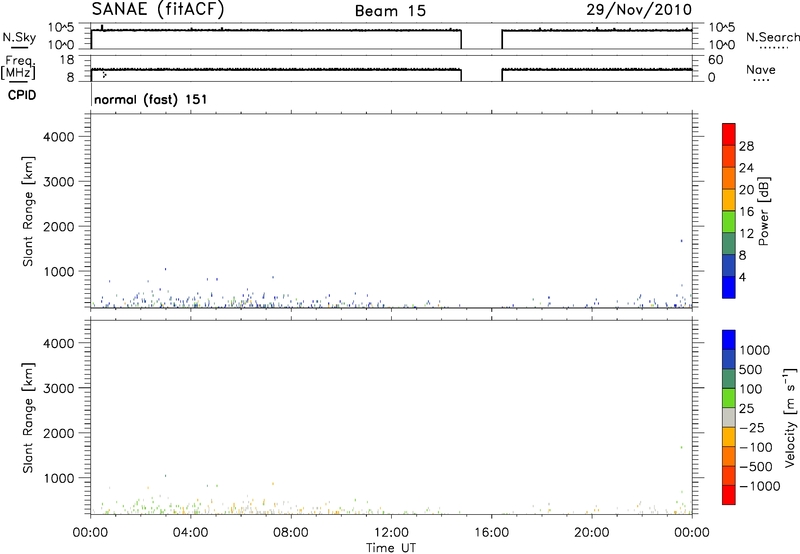Viewport: 800px width, 554px height.
Task: Click the 'N.Search' legend label
Action: [772, 37]
